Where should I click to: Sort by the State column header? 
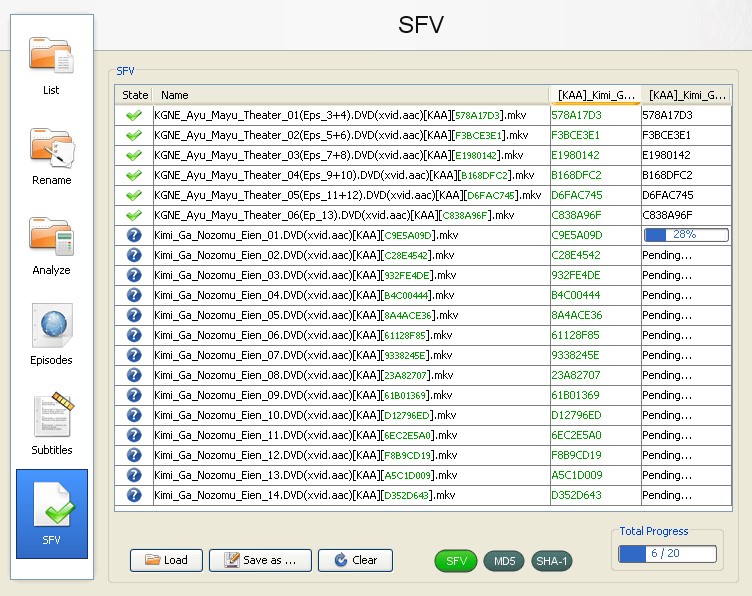(x=135, y=95)
